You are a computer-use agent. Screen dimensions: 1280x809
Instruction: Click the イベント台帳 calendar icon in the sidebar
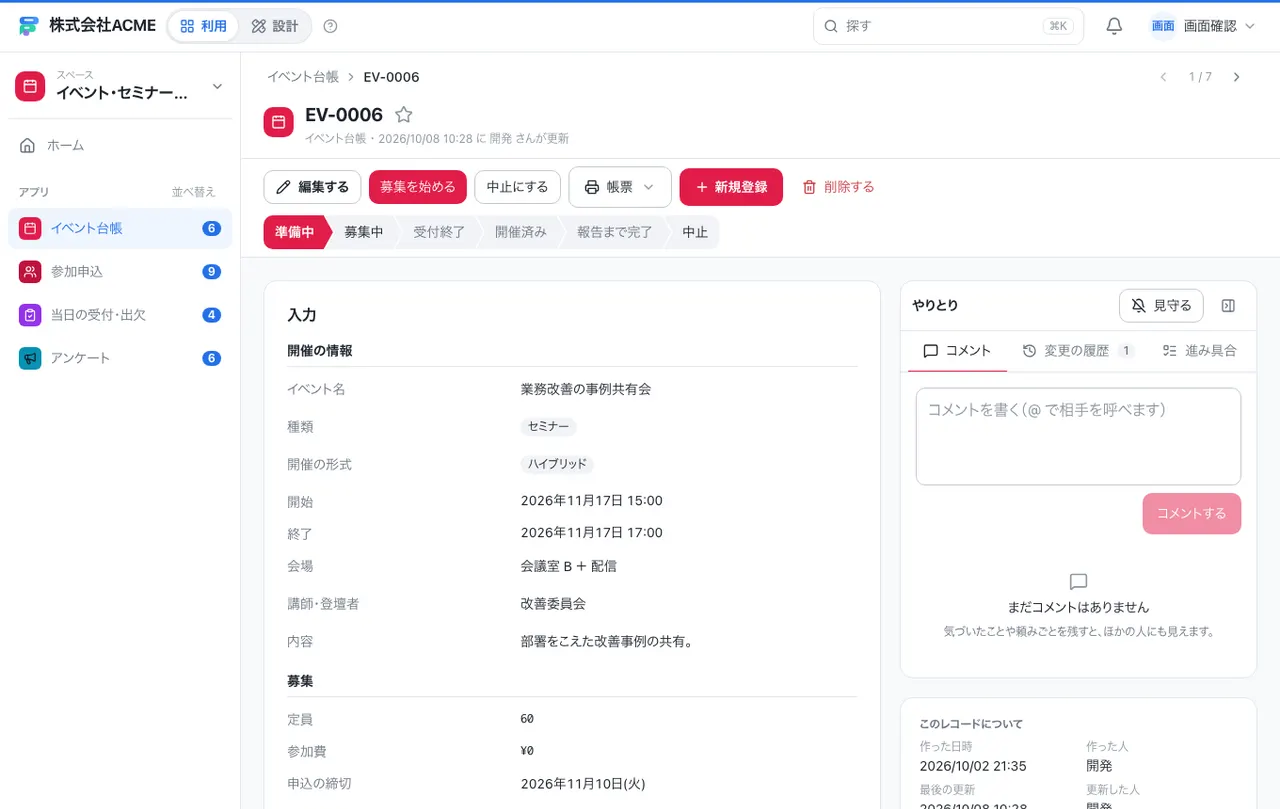tap(30, 228)
